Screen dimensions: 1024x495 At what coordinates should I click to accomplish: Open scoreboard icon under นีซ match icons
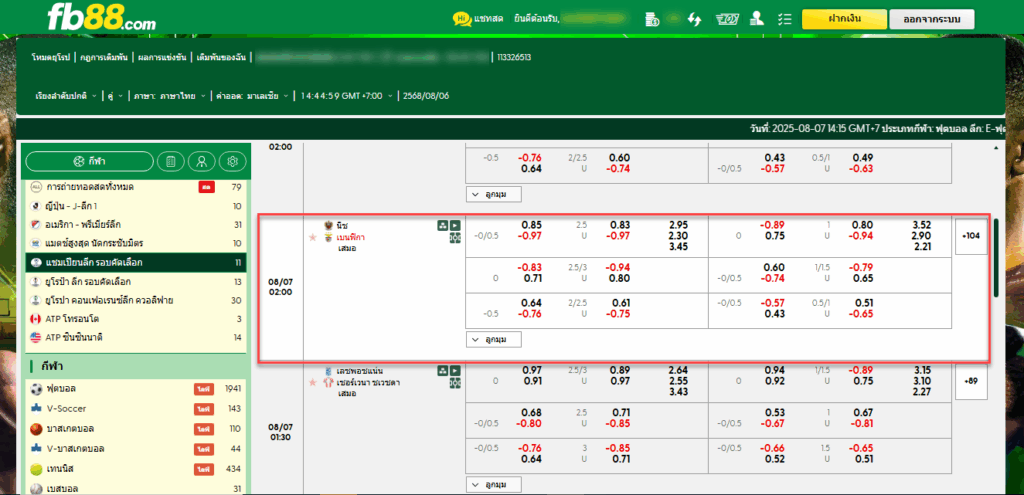pyautogui.click(x=455, y=238)
